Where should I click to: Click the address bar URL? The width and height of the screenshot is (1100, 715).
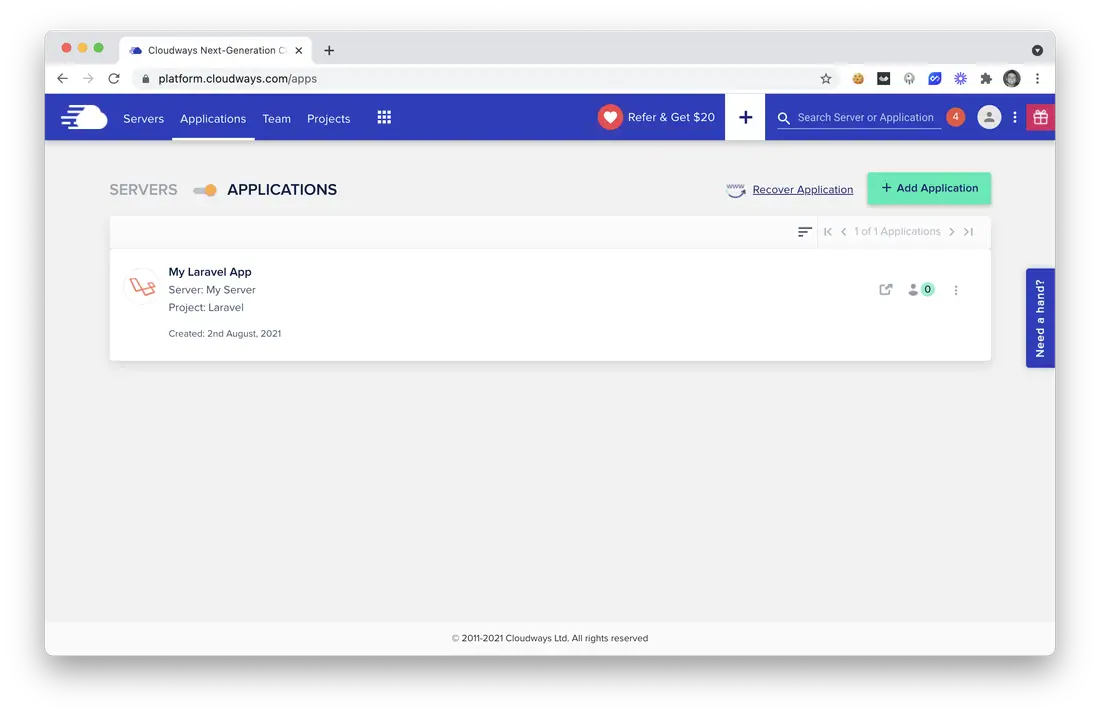(x=237, y=79)
